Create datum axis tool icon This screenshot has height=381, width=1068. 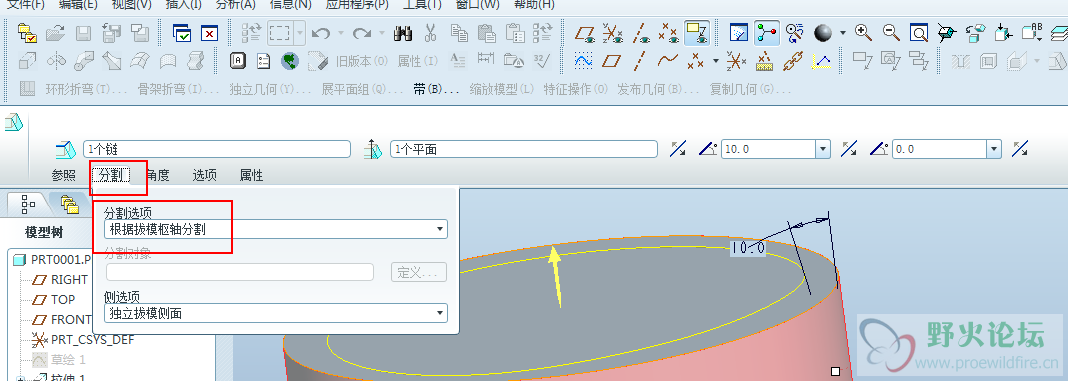pos(640,61)
